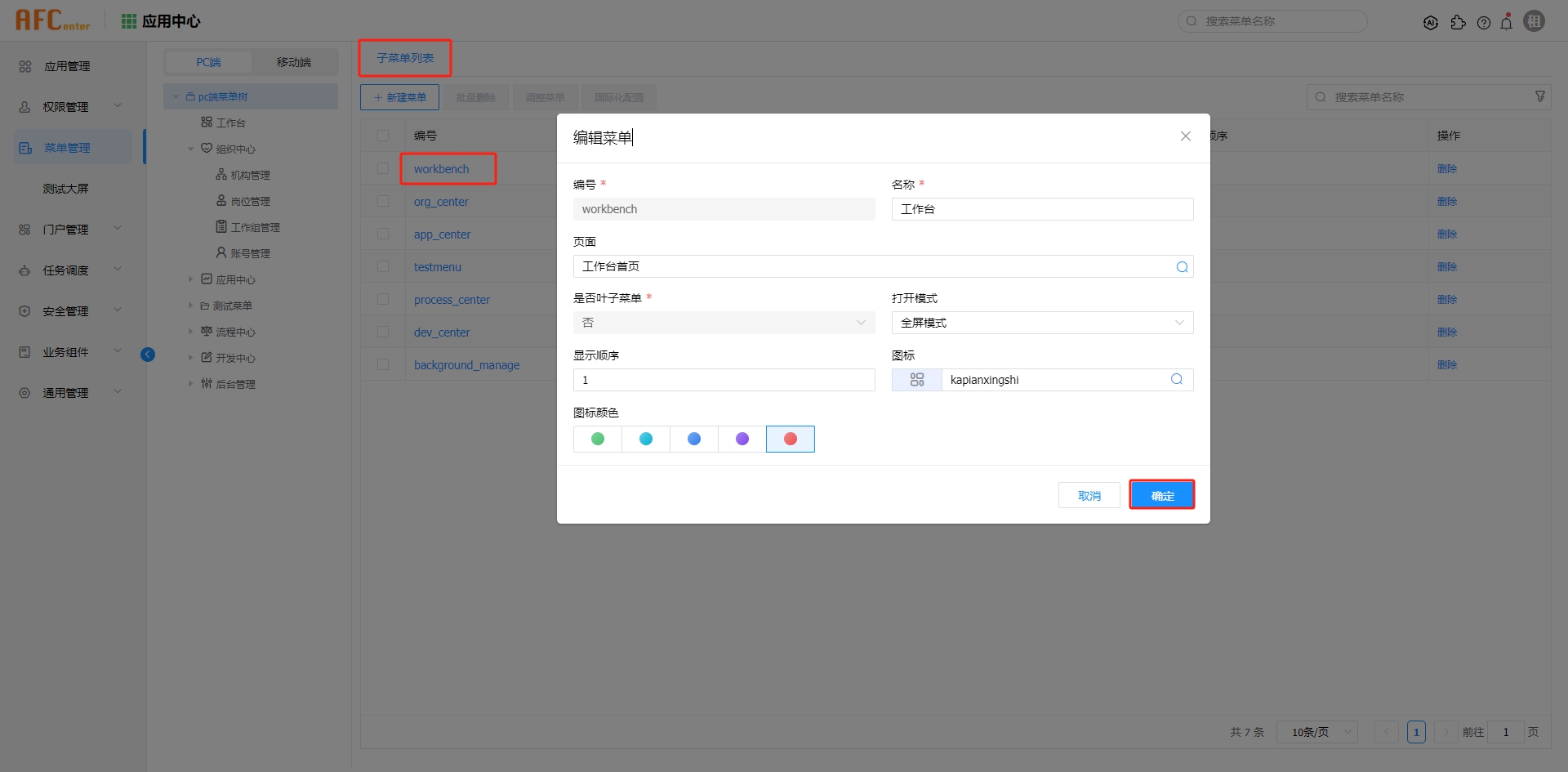Image resolution: width=1568 pixels, height=772 pixels.
Task: Open the plugins puzzle icon in header
Action: coord(1459,22)
